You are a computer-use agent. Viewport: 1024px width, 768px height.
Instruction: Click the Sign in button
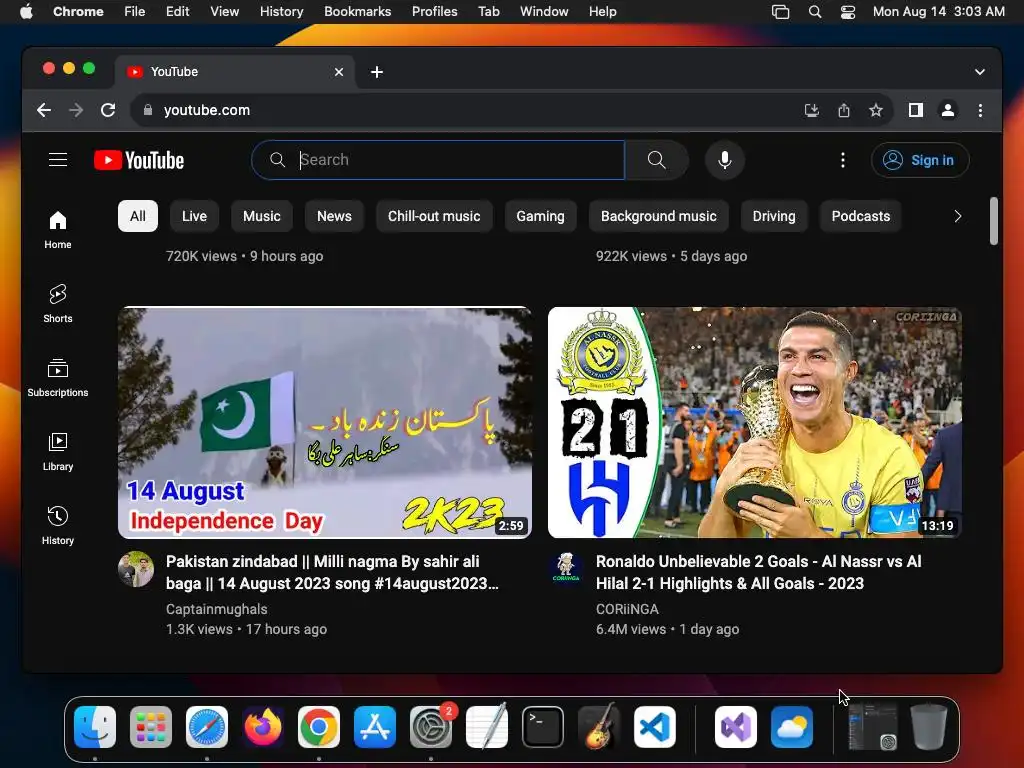click(920, 160)
